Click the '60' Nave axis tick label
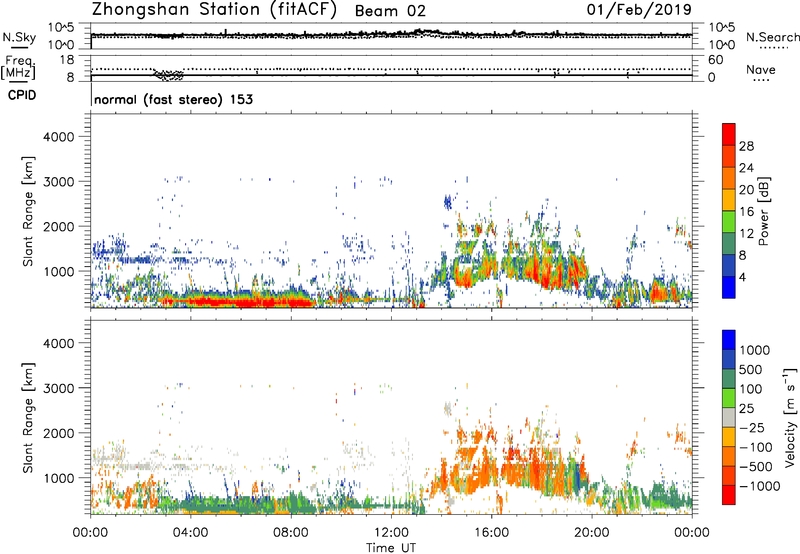800x554 pixels. pos(716,60)
